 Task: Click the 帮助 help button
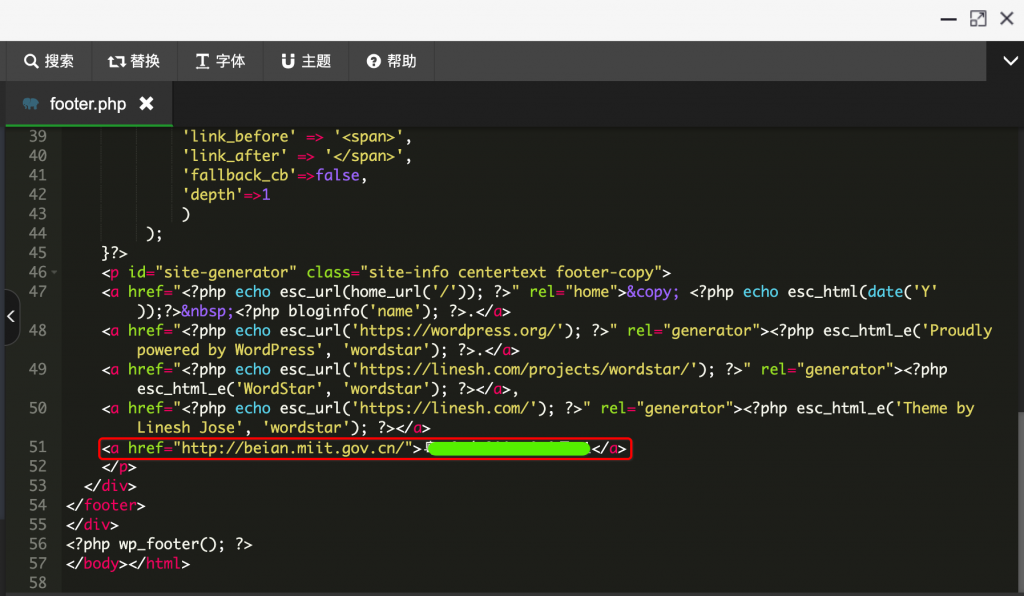click(x=391, y=61)
